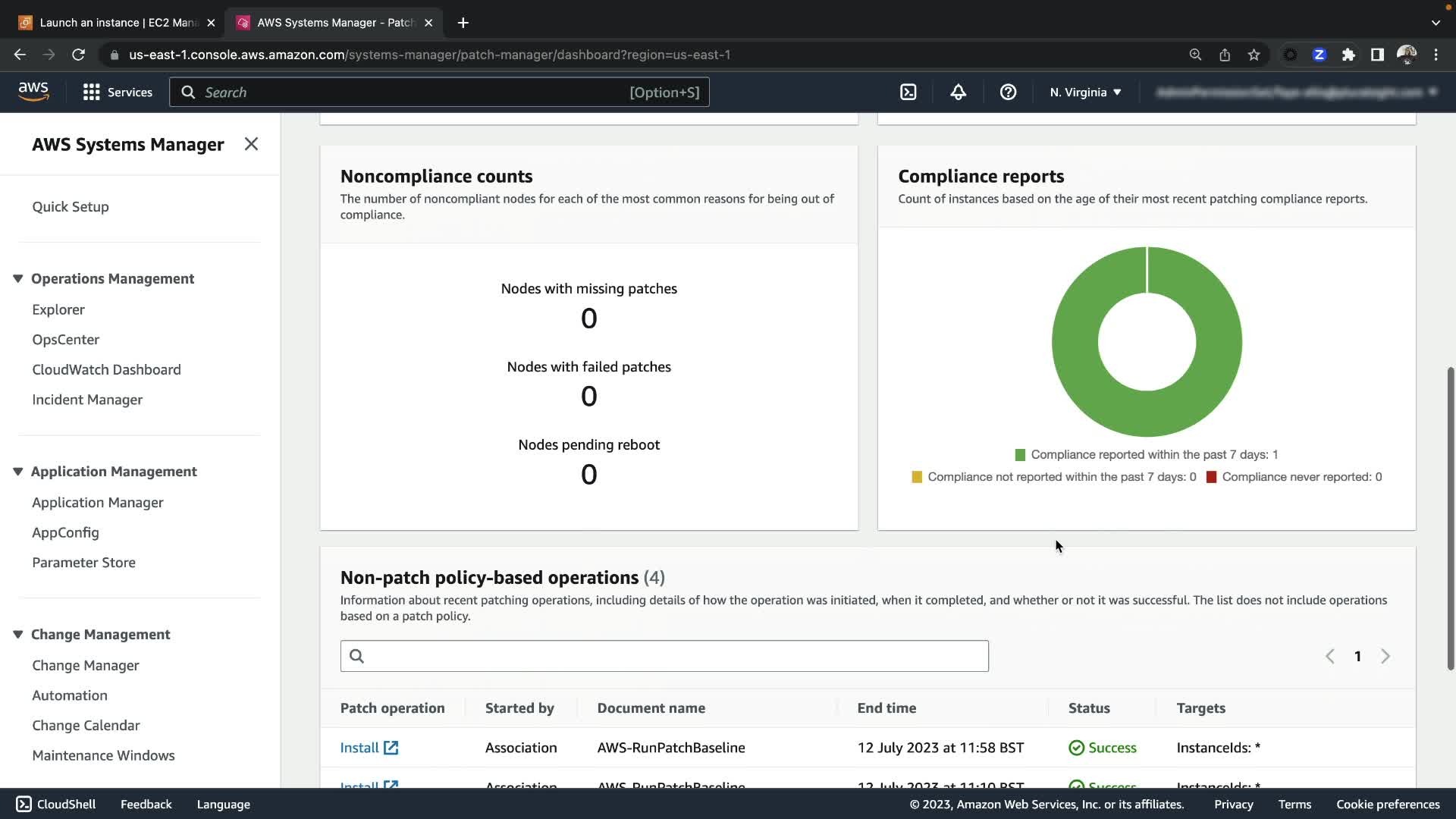1456x819 pixels.
Task: Click the Cookie preferences footer link
Action: pyautogui.click(x=1387, y=804)
